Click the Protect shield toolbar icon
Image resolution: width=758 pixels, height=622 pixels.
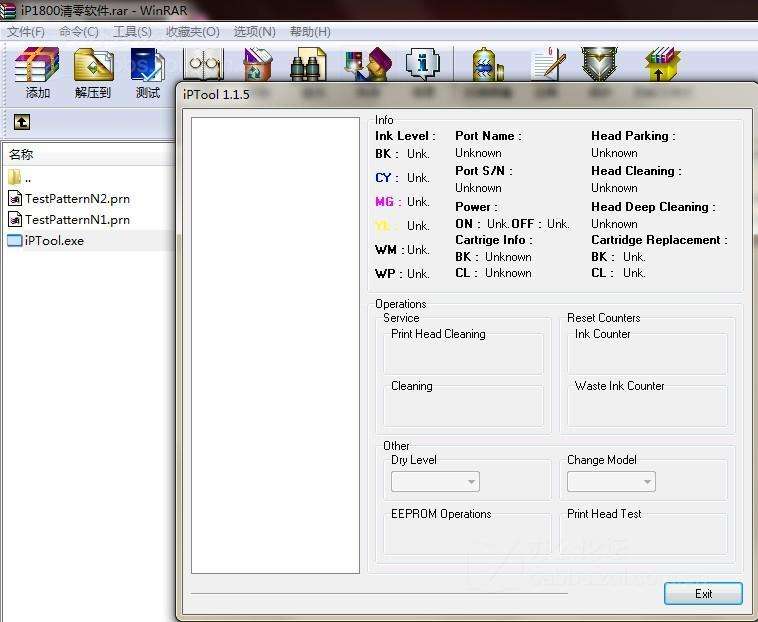599,64
